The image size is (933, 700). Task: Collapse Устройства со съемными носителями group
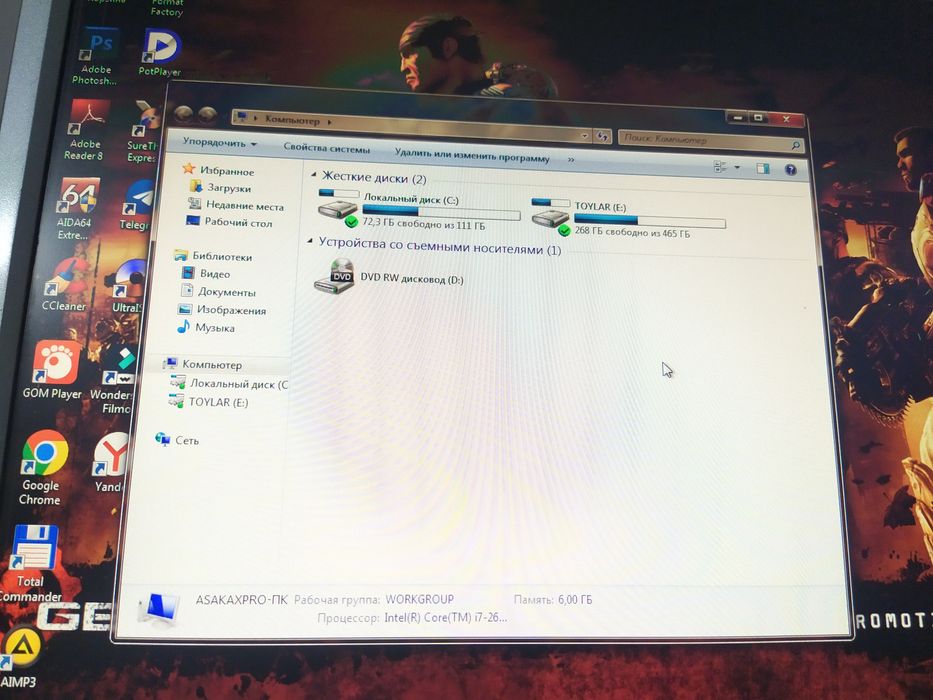click(x=309, y=241)
